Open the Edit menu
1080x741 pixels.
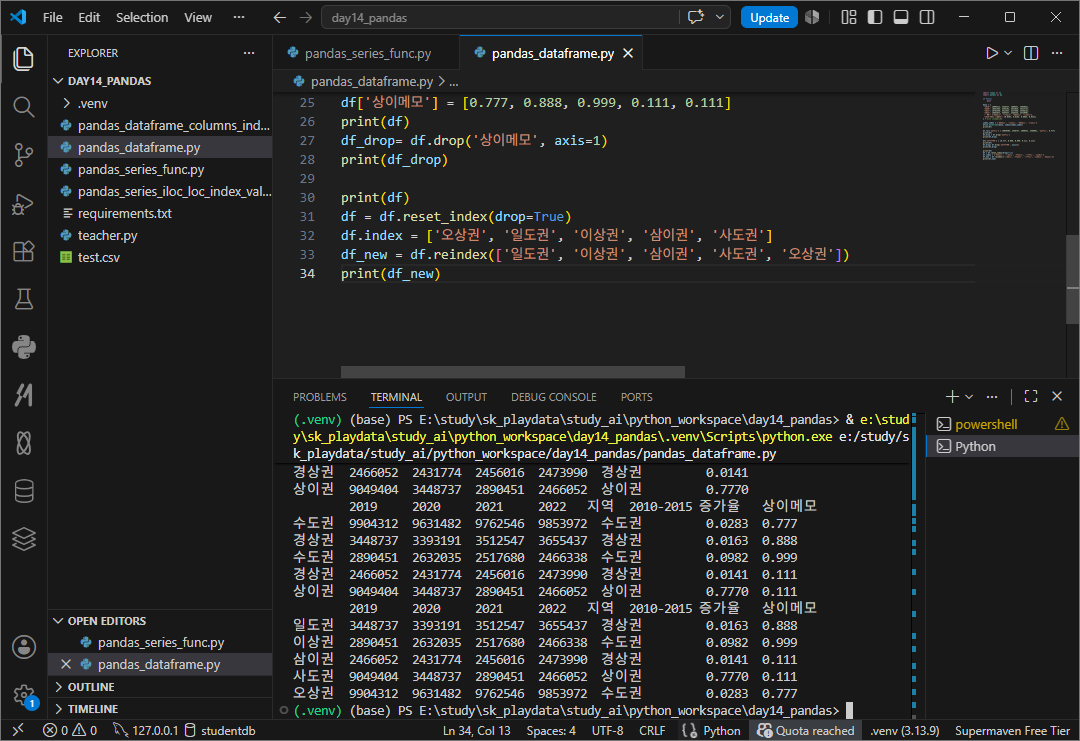[89, 17]
